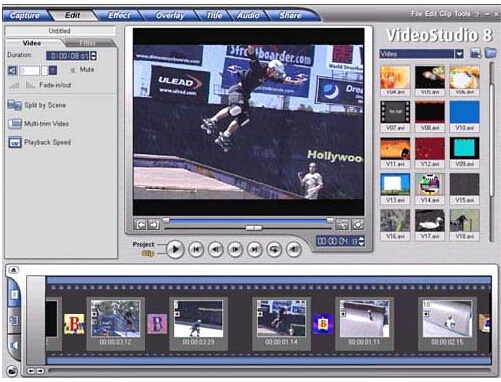Image resolution: width=501 pixels, height=382 pixels.
Task: Toggle Mute for the clip audio
Action: pos(82,70)
